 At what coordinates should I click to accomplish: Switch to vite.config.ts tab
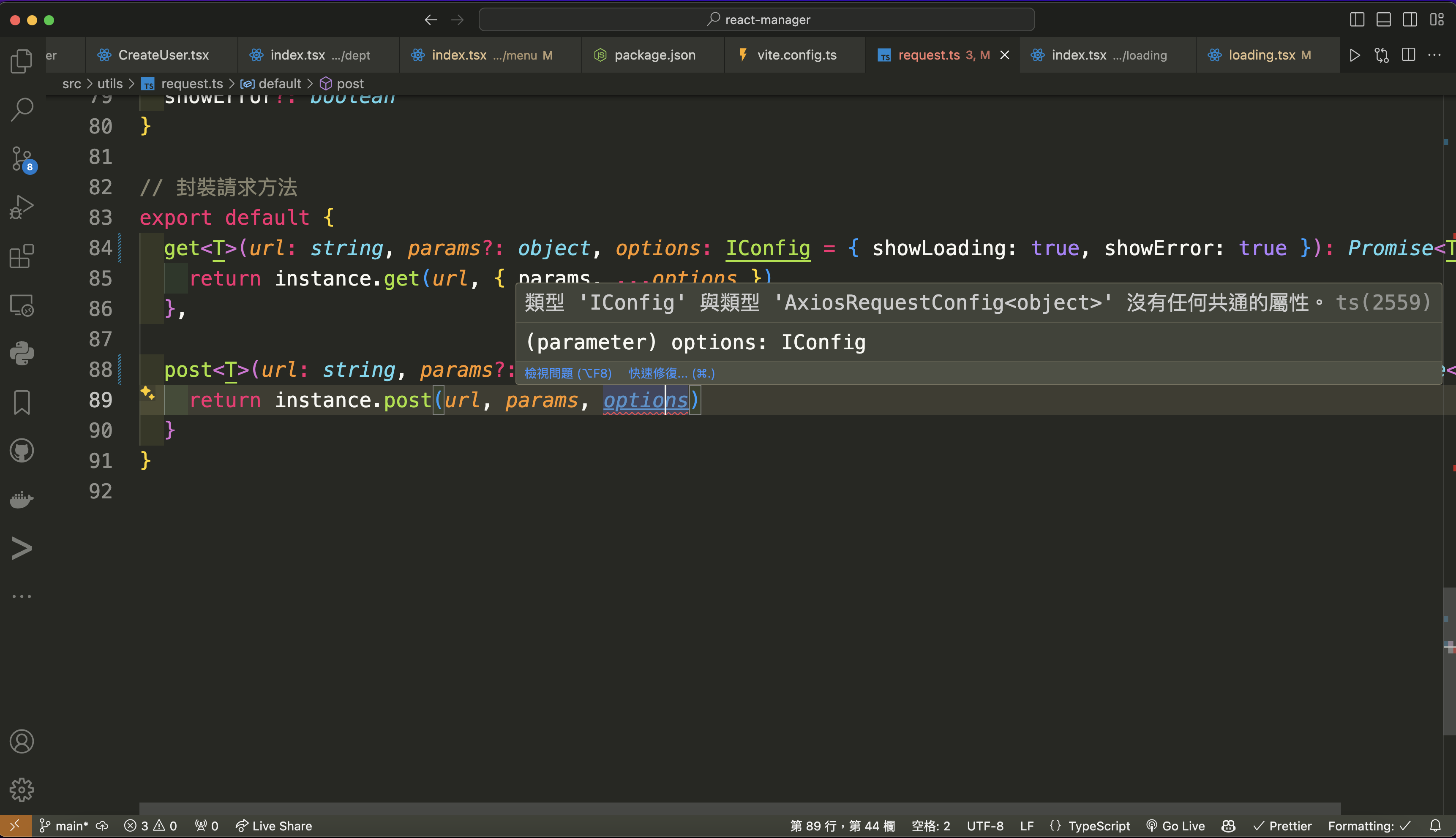point(795,55)
